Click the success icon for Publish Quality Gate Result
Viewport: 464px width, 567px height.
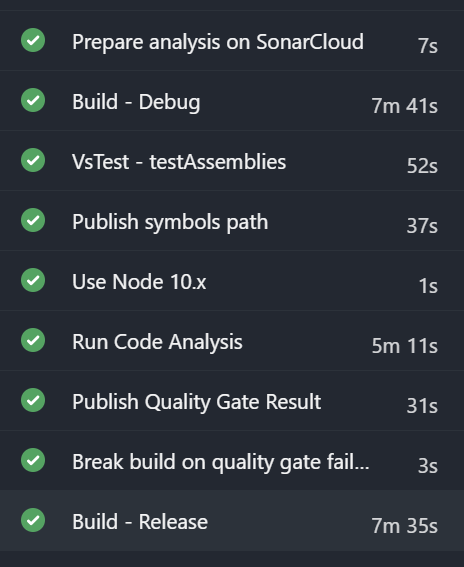(33, 400)
